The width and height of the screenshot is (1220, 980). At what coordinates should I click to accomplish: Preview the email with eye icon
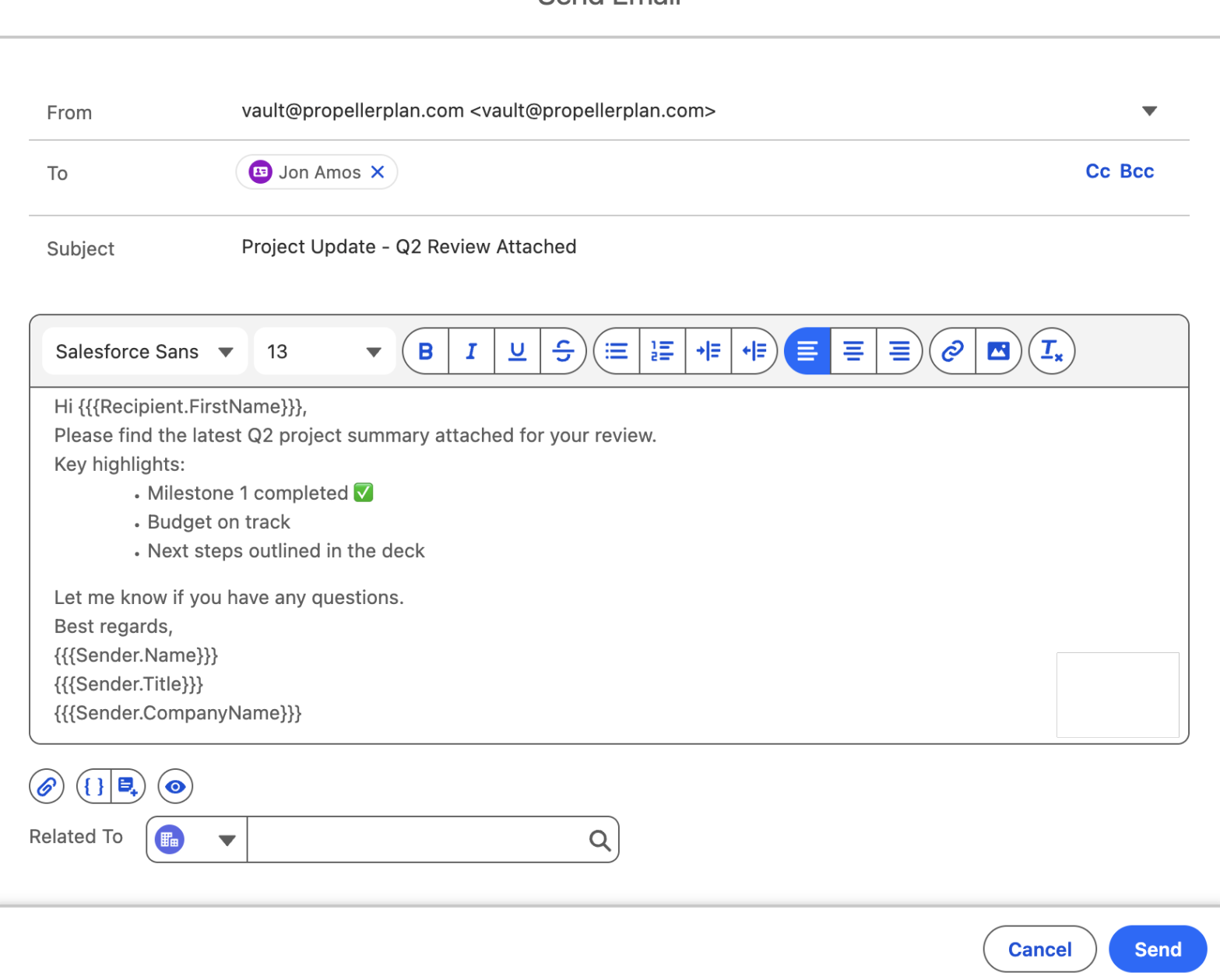click(175, 786)
